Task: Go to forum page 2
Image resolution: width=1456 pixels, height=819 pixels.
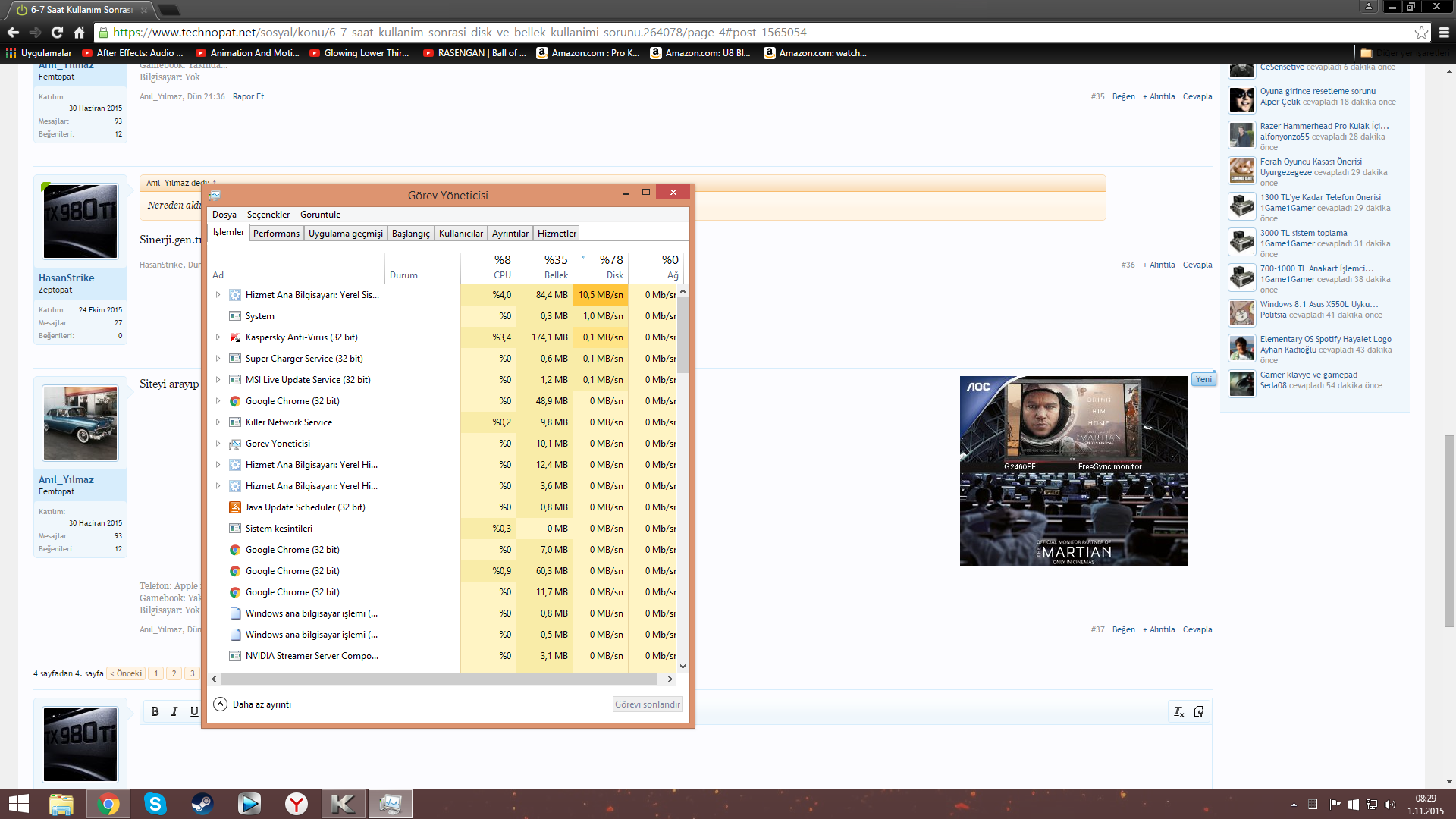Action: 174,673
